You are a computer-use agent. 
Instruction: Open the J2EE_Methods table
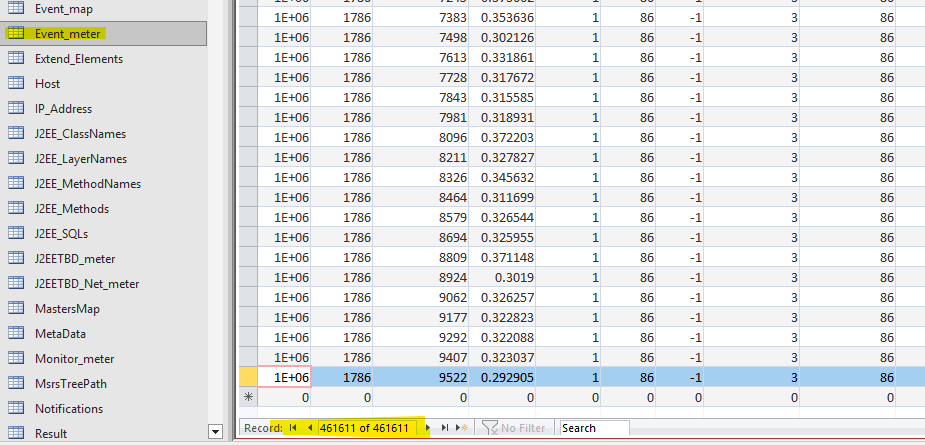click(104, 209)
